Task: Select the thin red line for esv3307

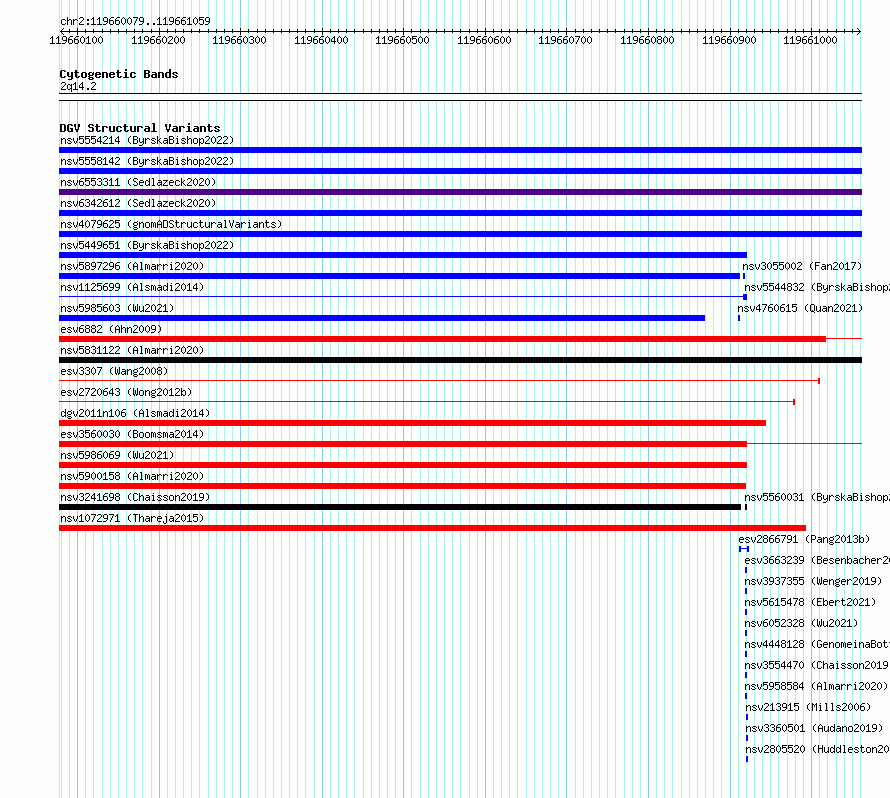Action: click(x=439, y=381)
